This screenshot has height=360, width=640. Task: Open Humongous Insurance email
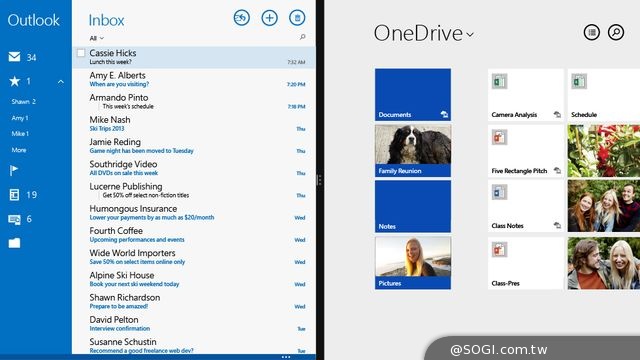coord(194,213)
